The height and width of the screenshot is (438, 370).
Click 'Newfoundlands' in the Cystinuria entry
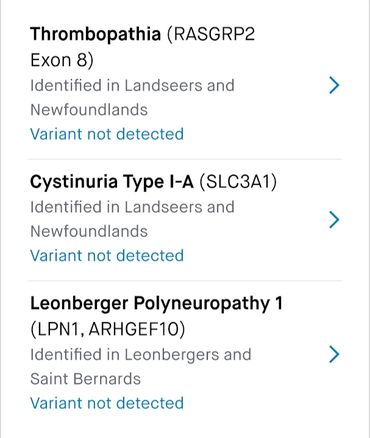[89, 231]
